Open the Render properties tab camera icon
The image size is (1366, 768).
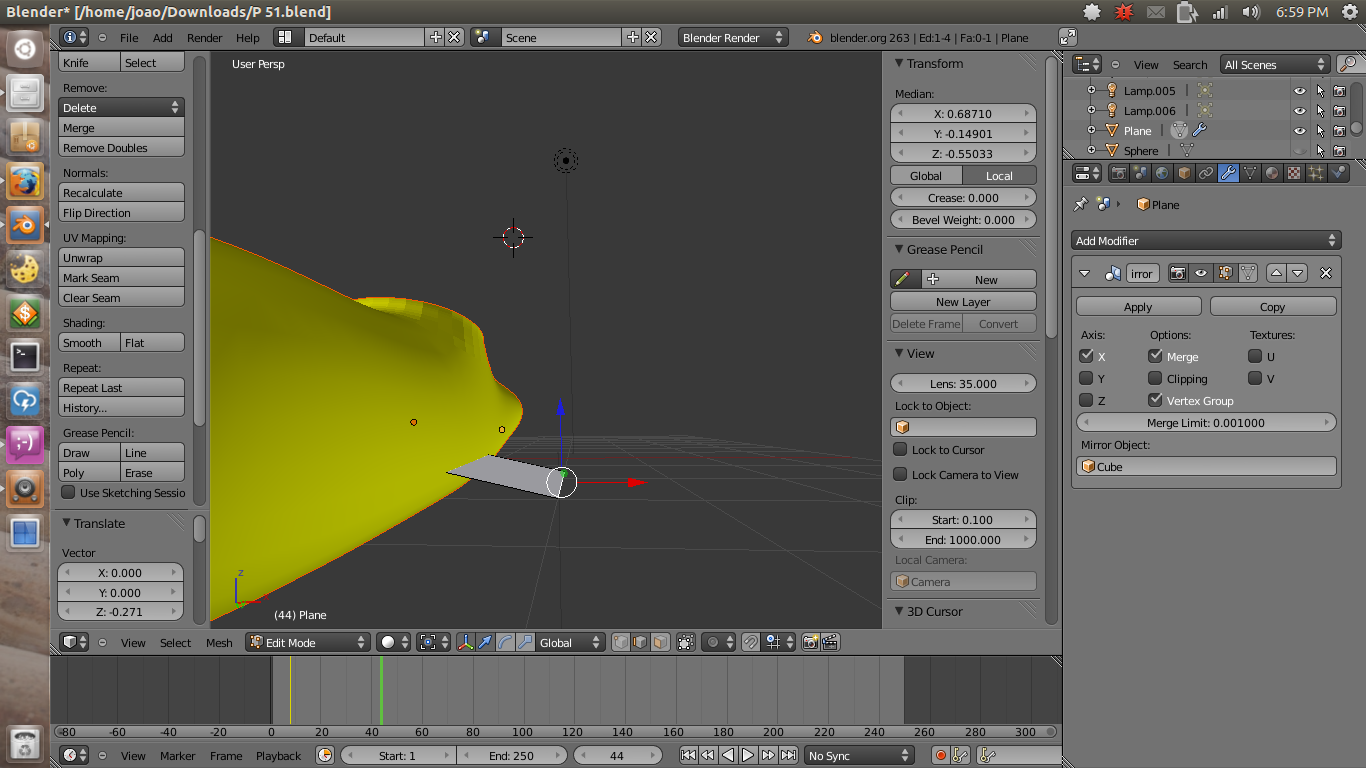click(1119, 173)
